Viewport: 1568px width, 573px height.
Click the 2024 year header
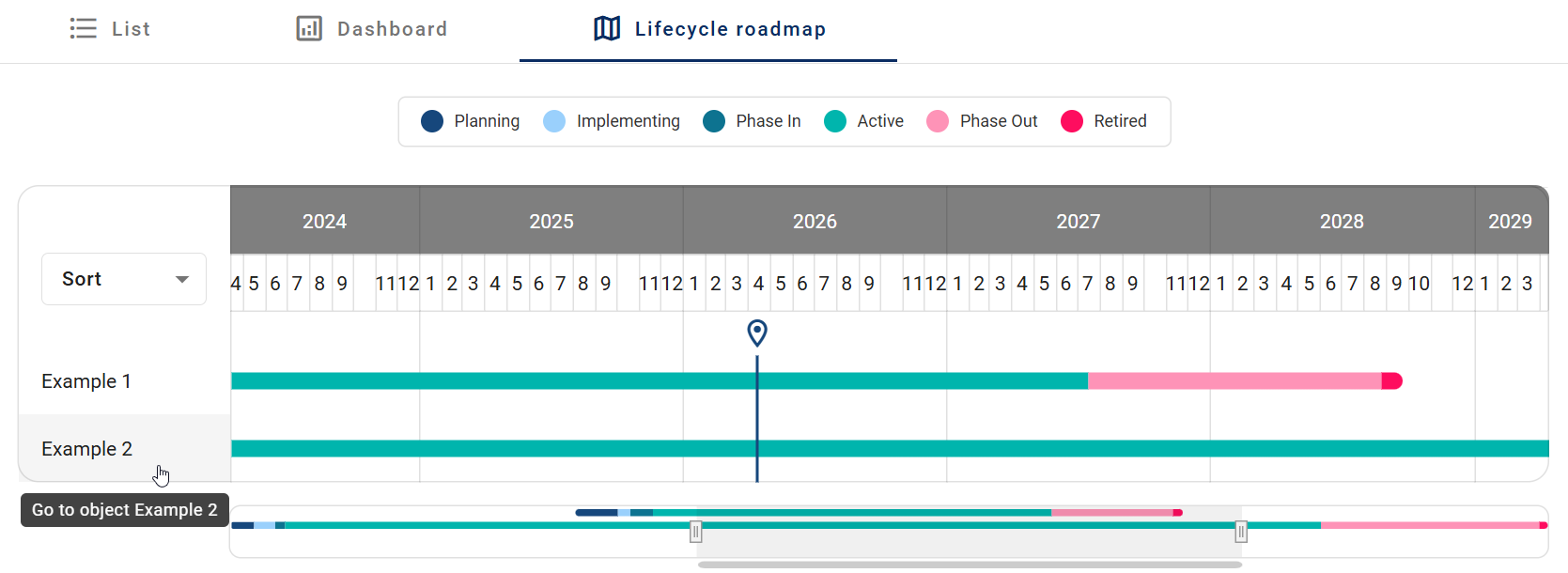pyautogui.click(x=325, y=221)
